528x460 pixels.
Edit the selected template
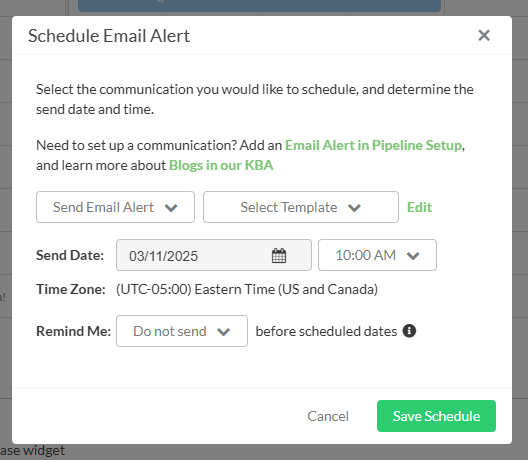[x=419, y=207]
